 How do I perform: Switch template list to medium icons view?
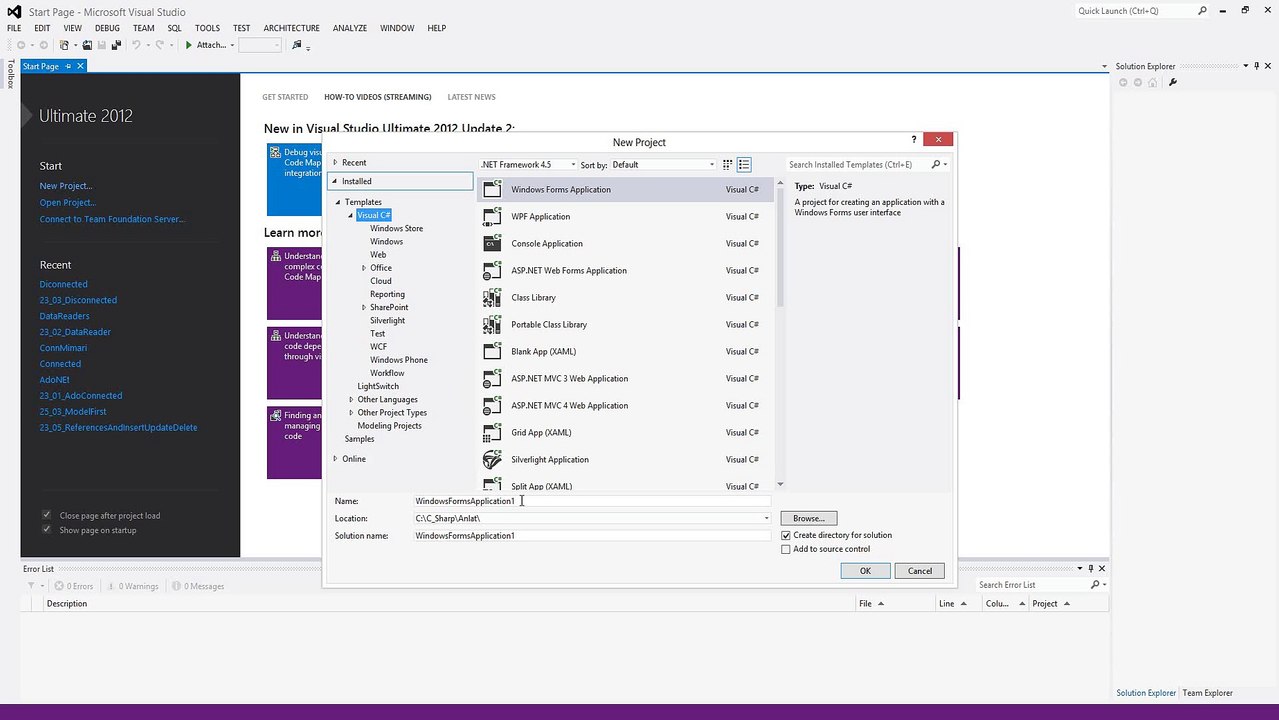[744, 164]
